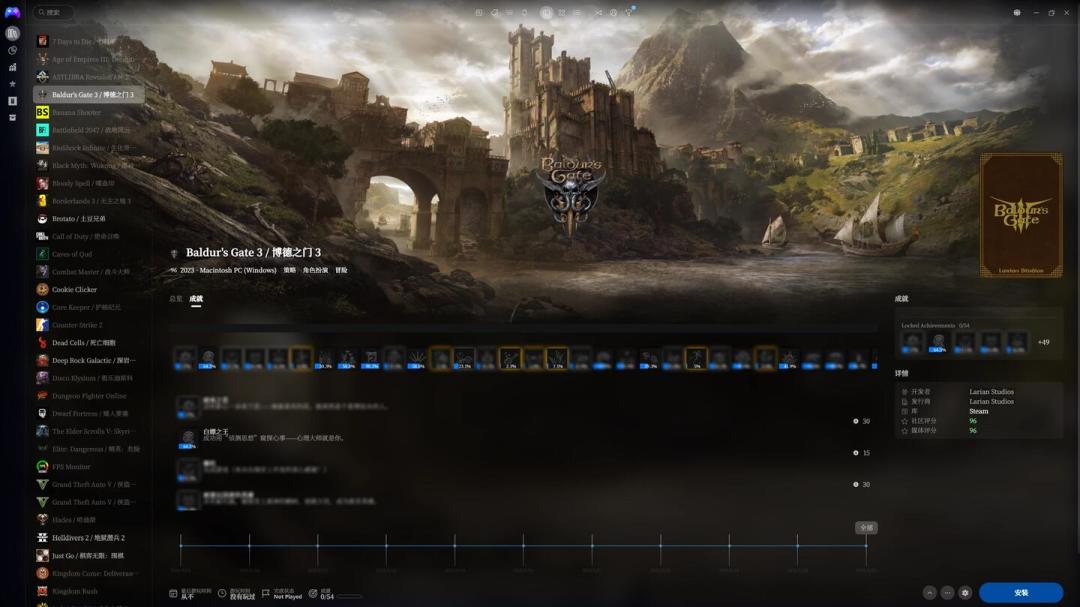Click the first timeline marker at left end

(181, 546)
